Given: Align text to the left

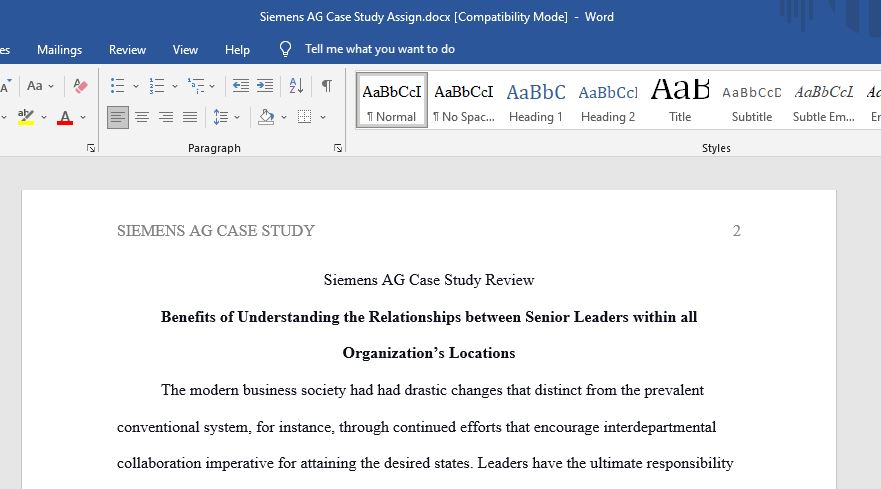Looking at the screenshot, I should [118, 117].
